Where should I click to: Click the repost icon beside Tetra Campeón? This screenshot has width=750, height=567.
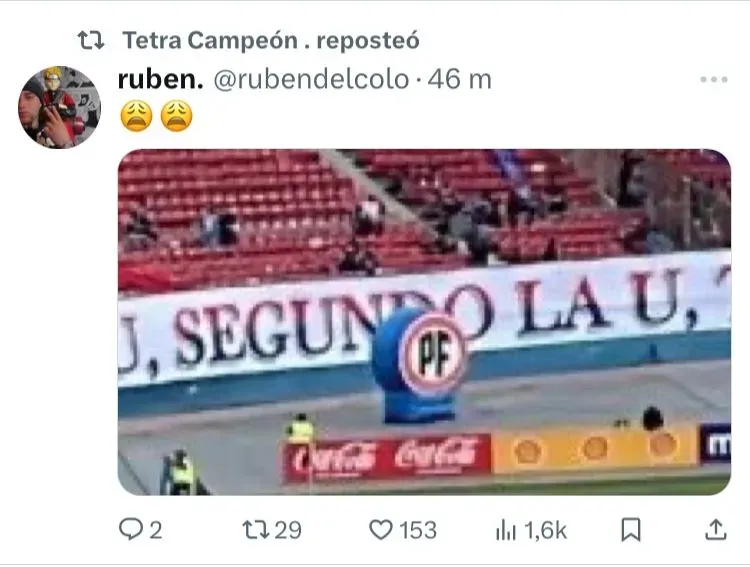pos(91,40)
